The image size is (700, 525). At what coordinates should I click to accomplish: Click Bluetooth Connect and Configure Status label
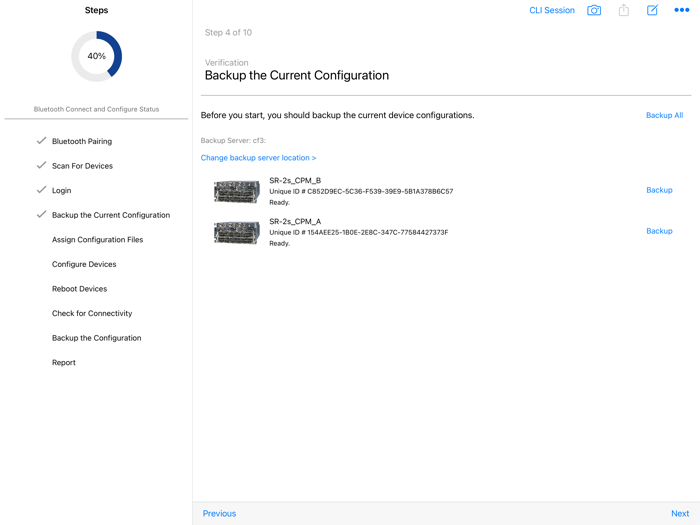[96, 109]
